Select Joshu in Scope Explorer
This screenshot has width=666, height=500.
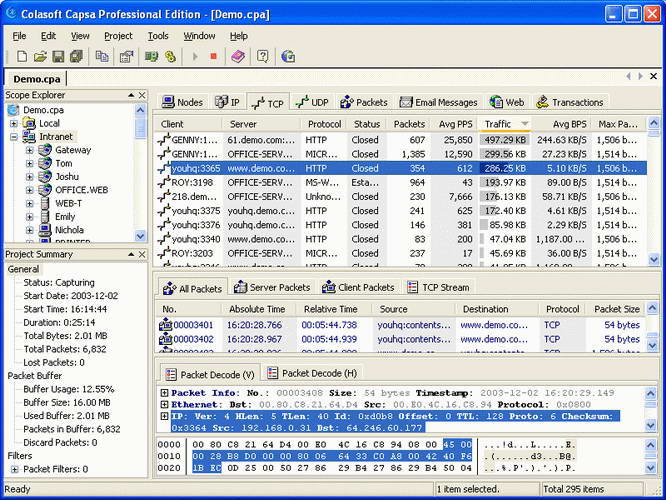click(67, 177)
